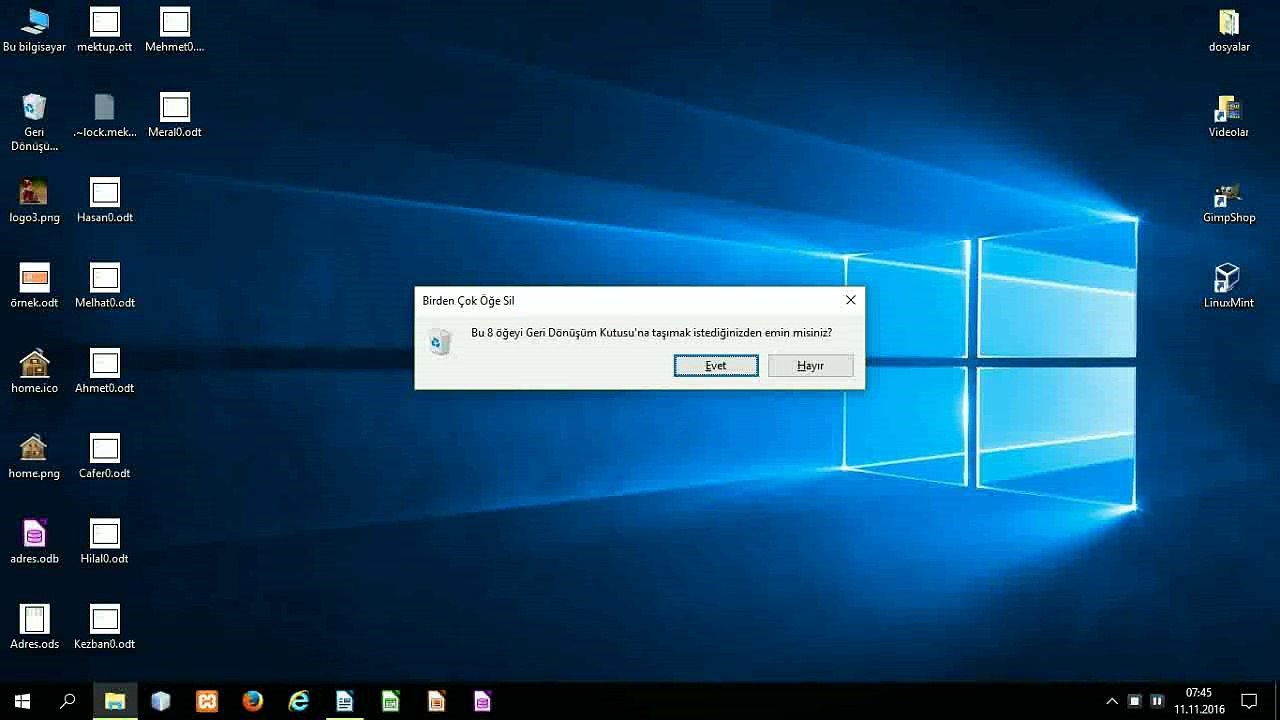1280x720 pixels.
Task: Open the Windows Start menu
Action: click(22, 701)
